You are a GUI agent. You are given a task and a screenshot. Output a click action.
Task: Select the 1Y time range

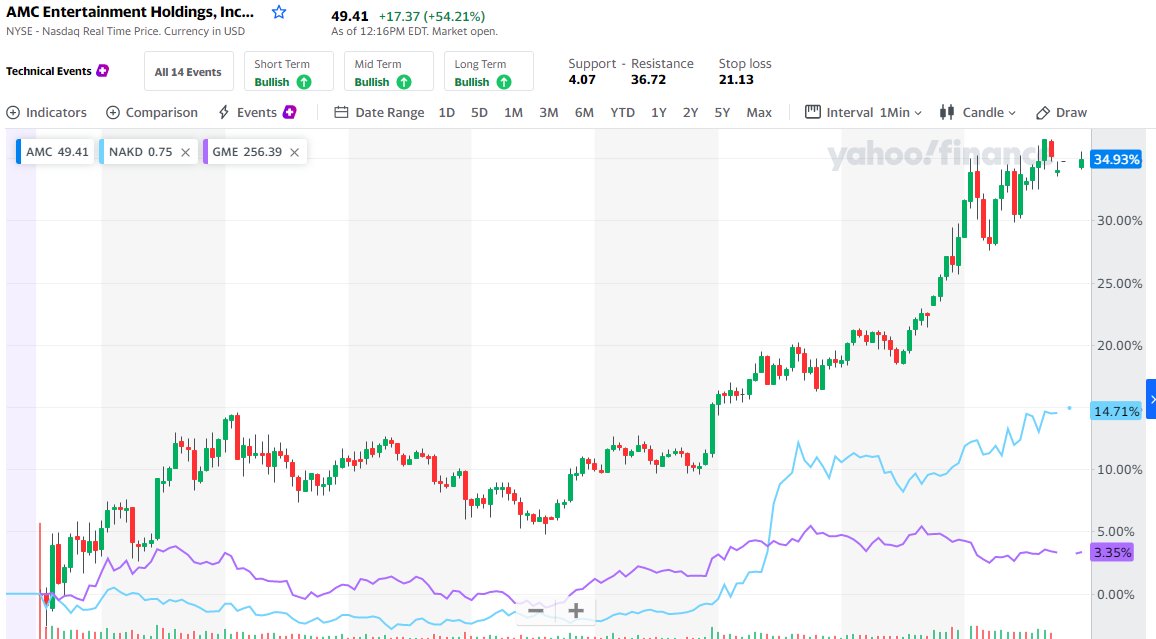click(x=658, y=113)
